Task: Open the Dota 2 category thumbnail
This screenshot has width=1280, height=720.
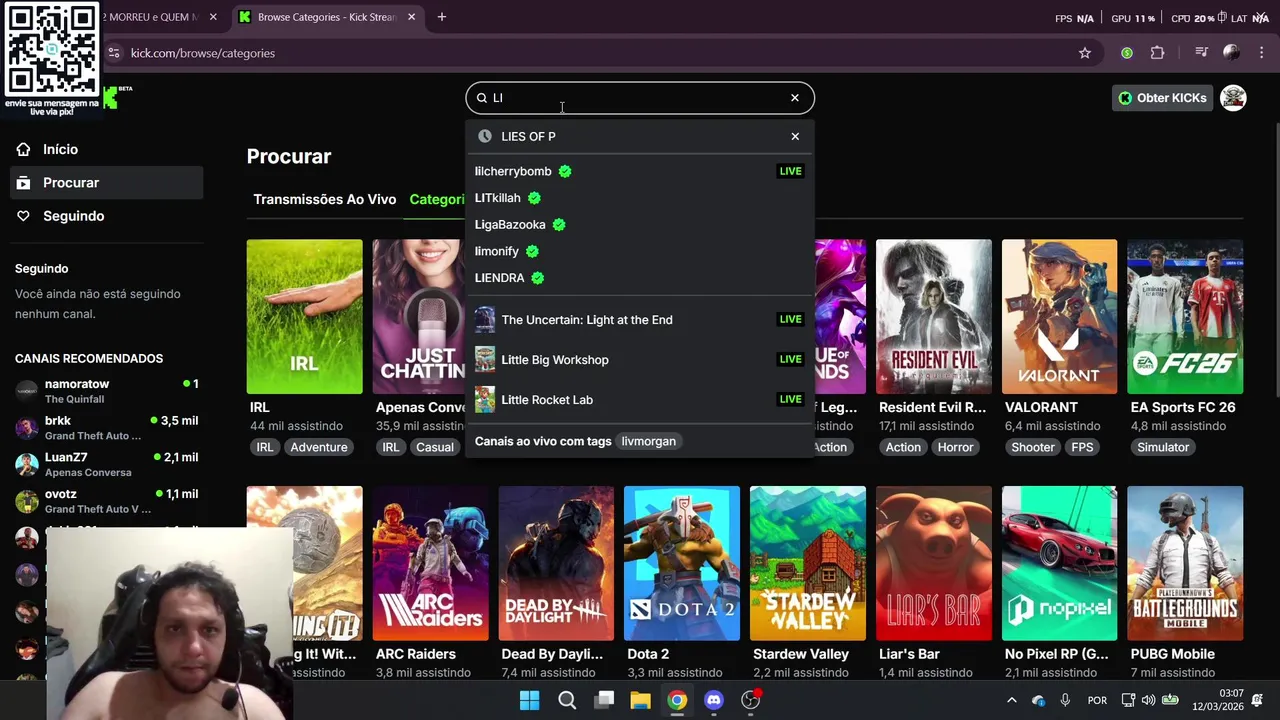Action: point(682,563)
